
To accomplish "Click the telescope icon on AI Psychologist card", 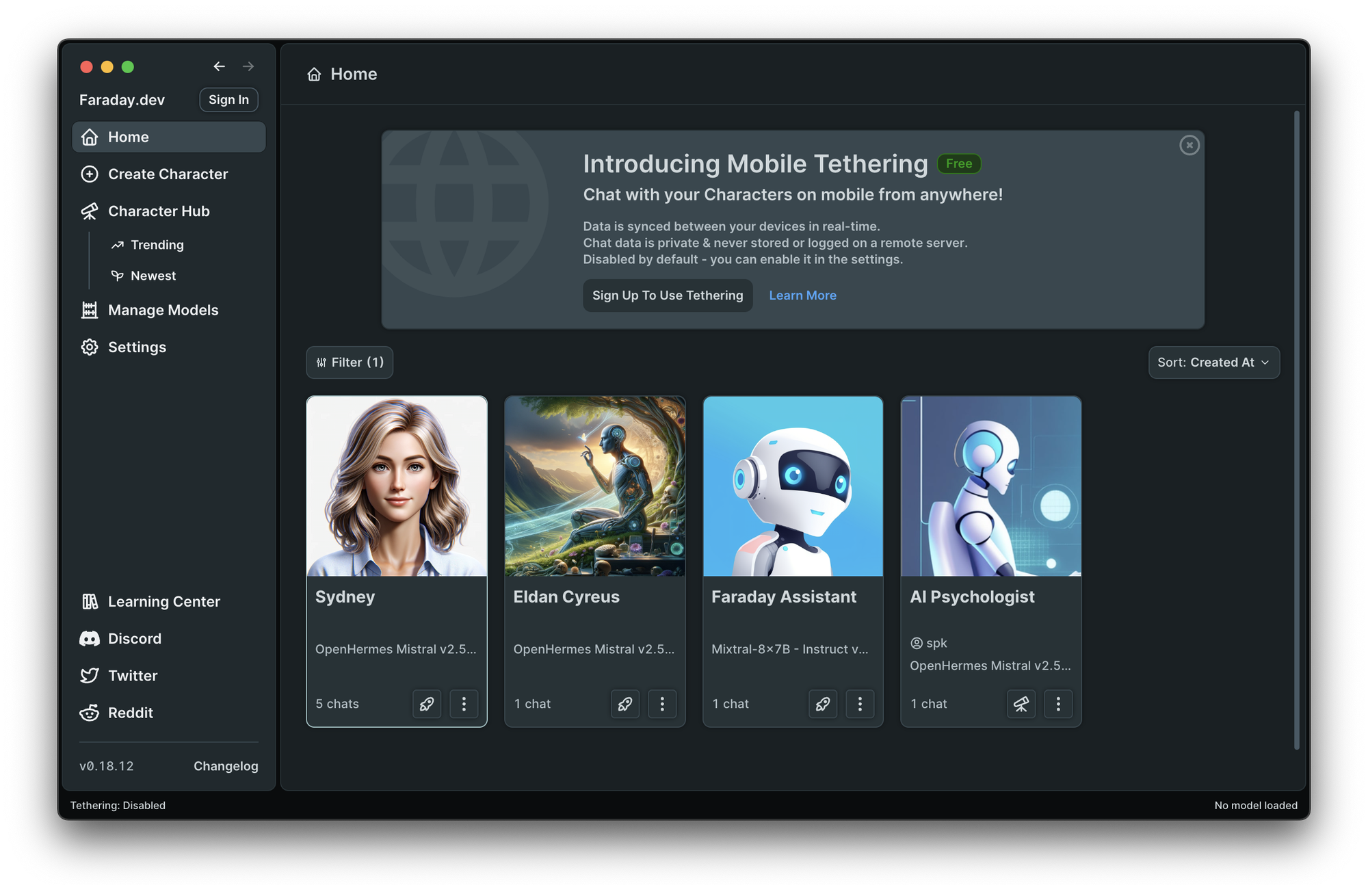I will (x=1021, y=704).
